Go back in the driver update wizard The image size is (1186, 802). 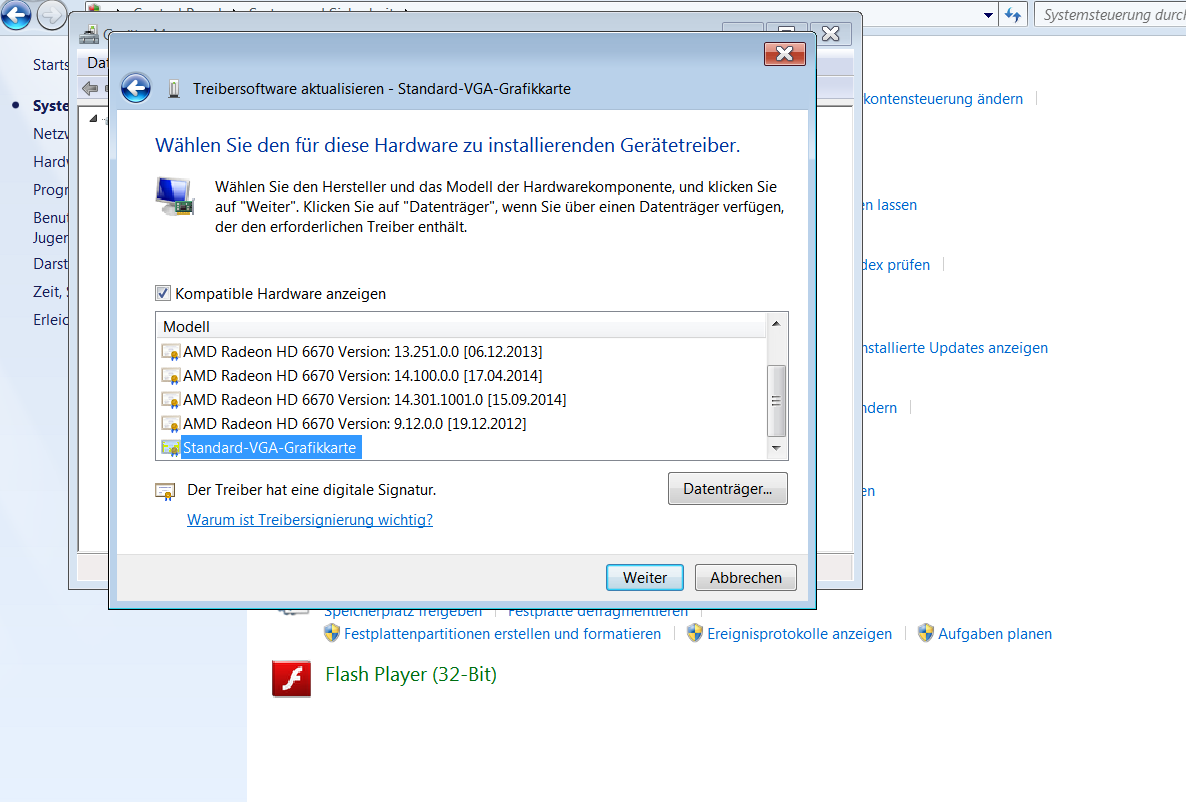tap(136, 89)
